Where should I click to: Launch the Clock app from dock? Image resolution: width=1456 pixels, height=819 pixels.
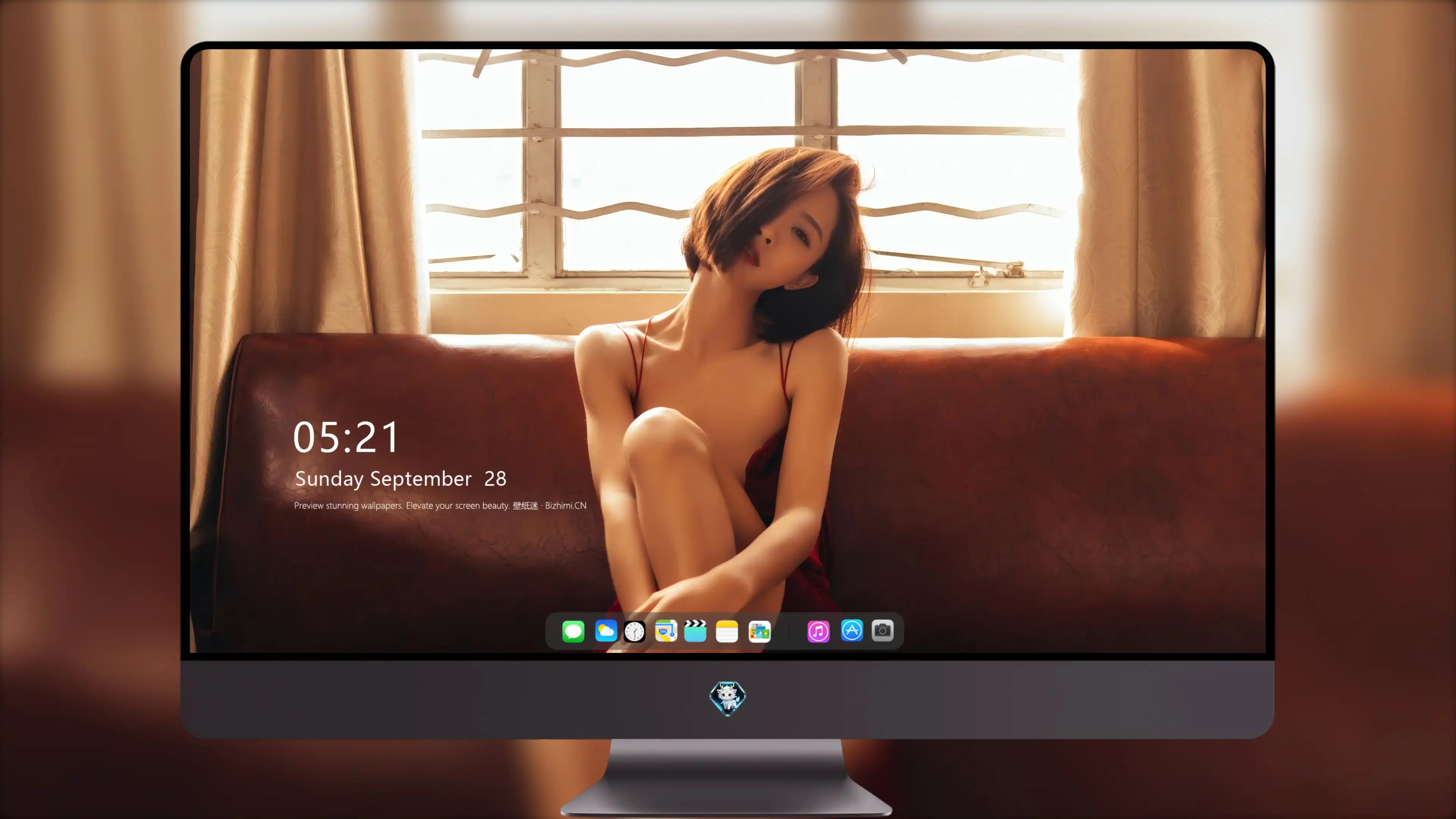click(x=634, y=631)
